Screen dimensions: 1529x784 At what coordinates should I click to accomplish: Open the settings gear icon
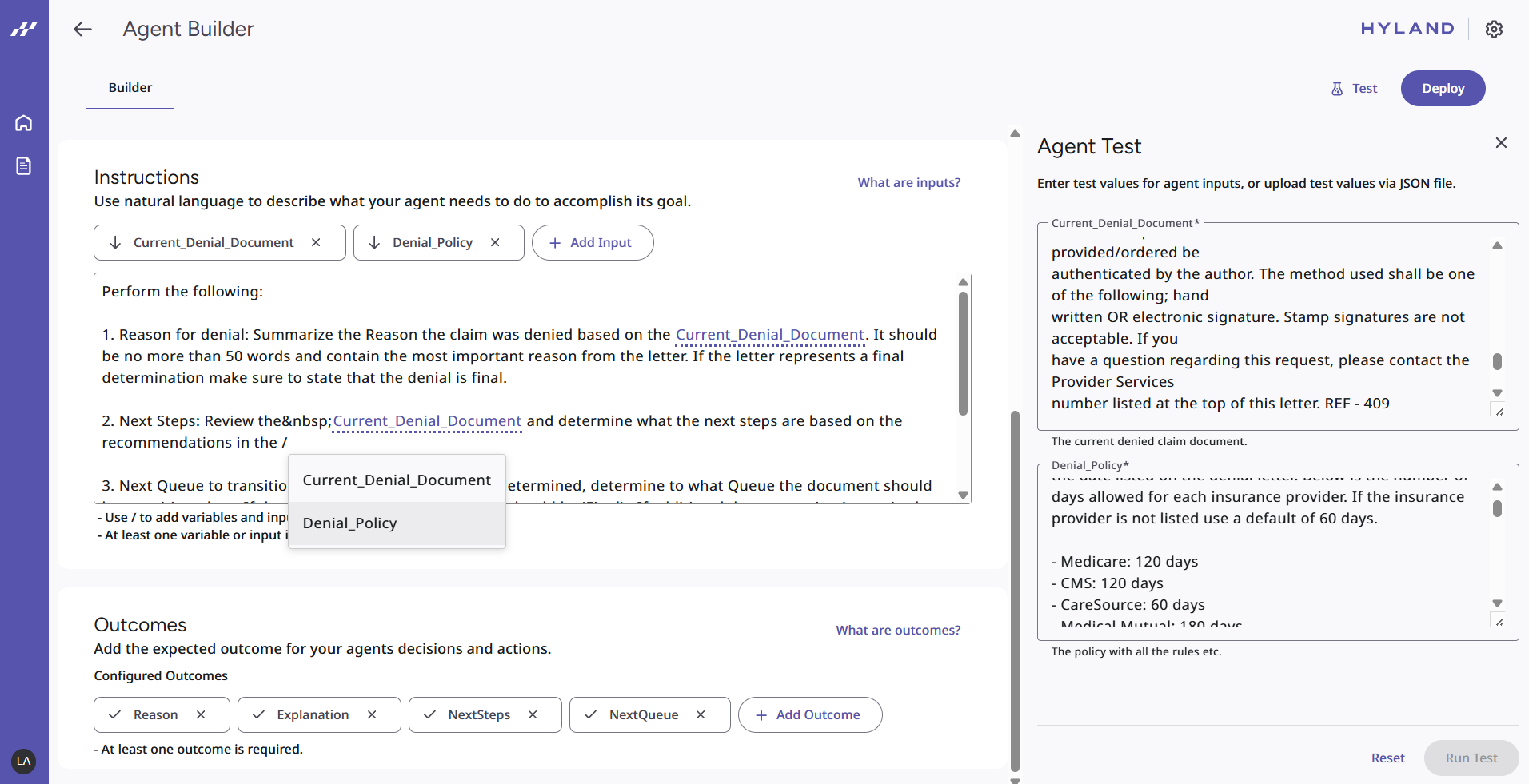(1494, 30)
